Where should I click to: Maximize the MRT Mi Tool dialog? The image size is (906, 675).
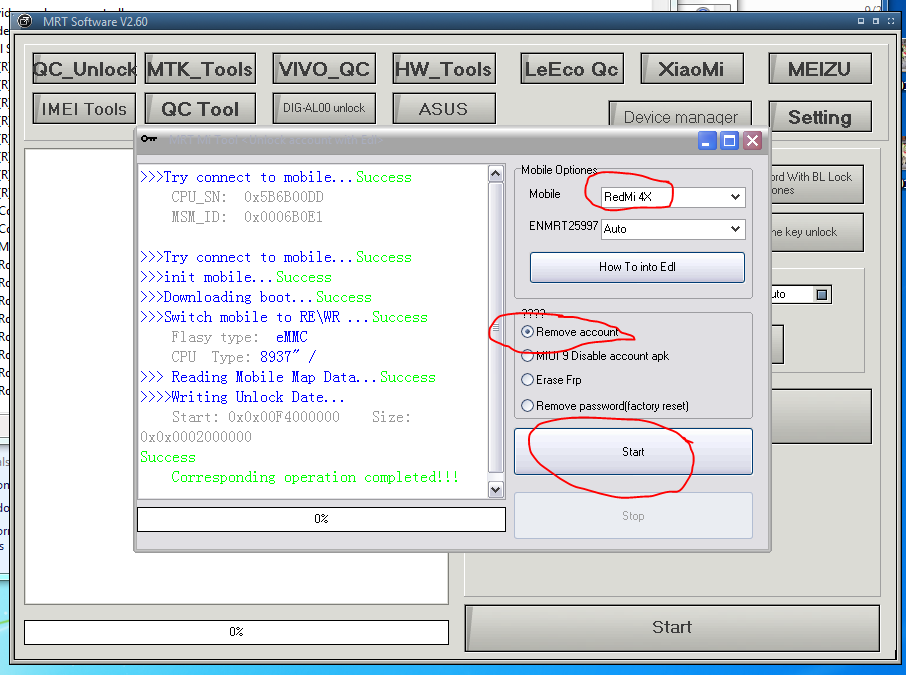coord(730,140)
